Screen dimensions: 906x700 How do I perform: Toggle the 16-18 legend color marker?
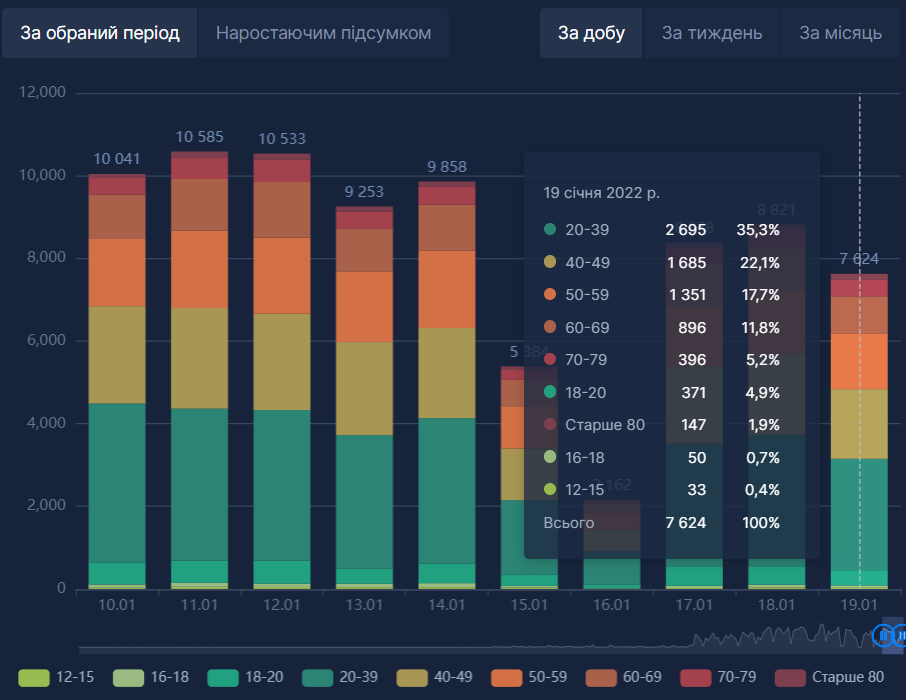point(128,677)
